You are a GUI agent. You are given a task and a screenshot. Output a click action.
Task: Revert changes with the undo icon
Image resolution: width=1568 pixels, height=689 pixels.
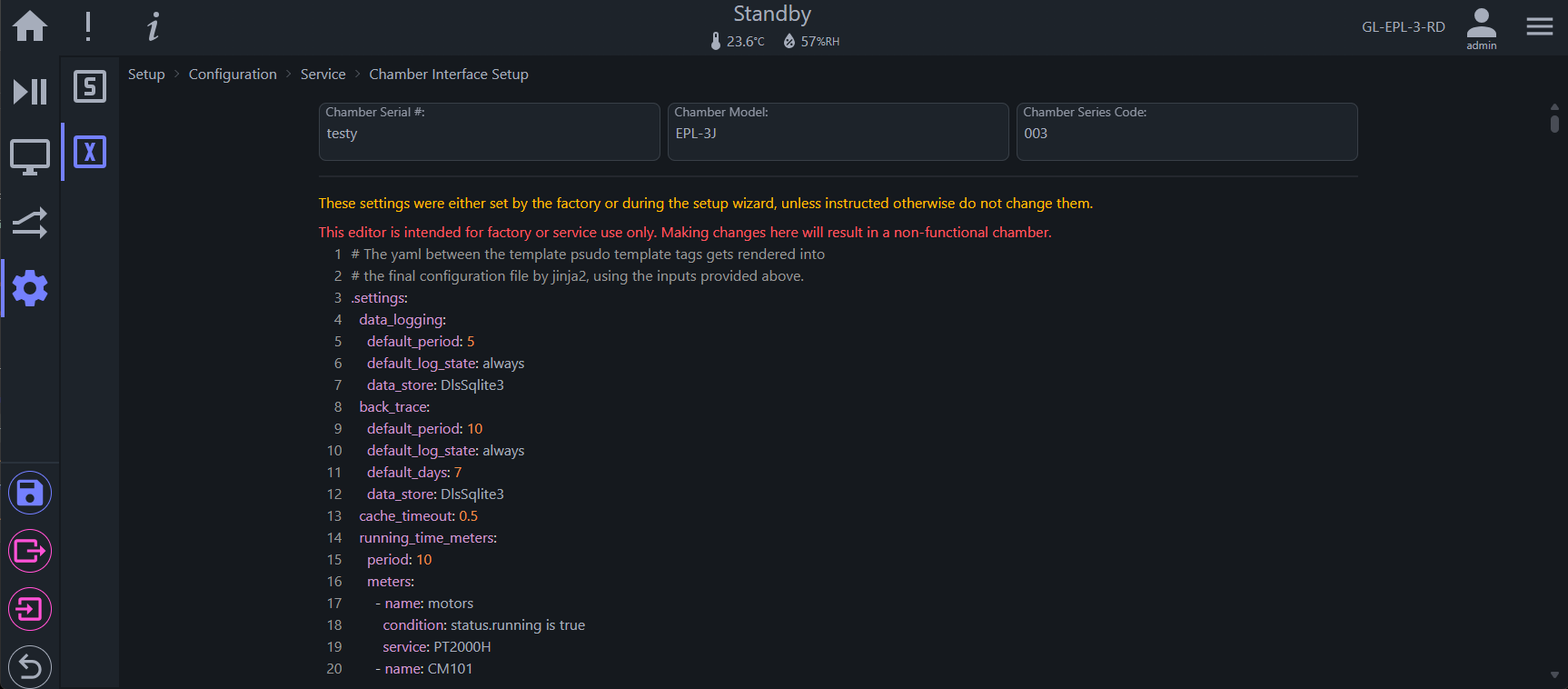point(30,667)
